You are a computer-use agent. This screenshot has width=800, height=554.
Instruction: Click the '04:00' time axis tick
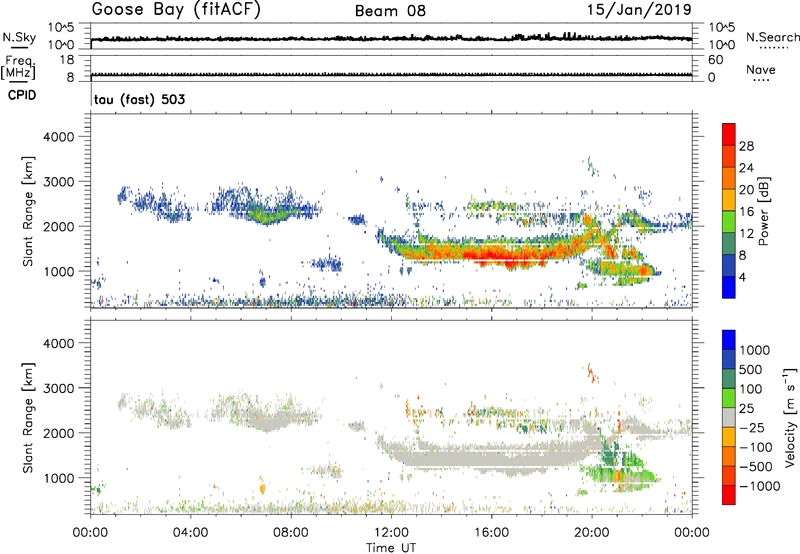pos(191,533)
